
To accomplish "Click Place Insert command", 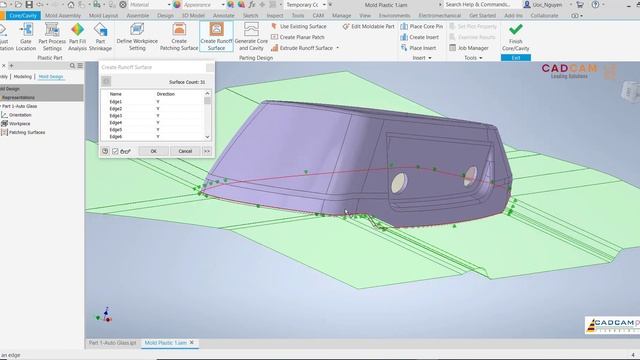I will 418,48.
